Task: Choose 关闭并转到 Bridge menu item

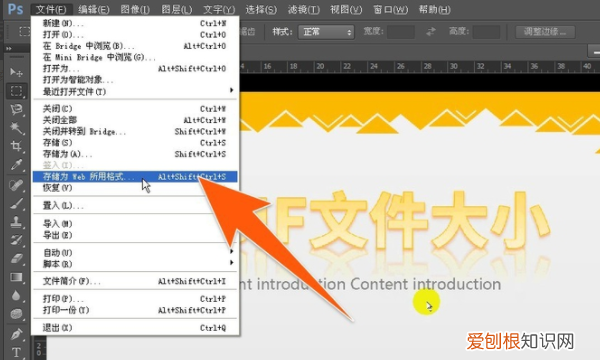Action: 135,132
